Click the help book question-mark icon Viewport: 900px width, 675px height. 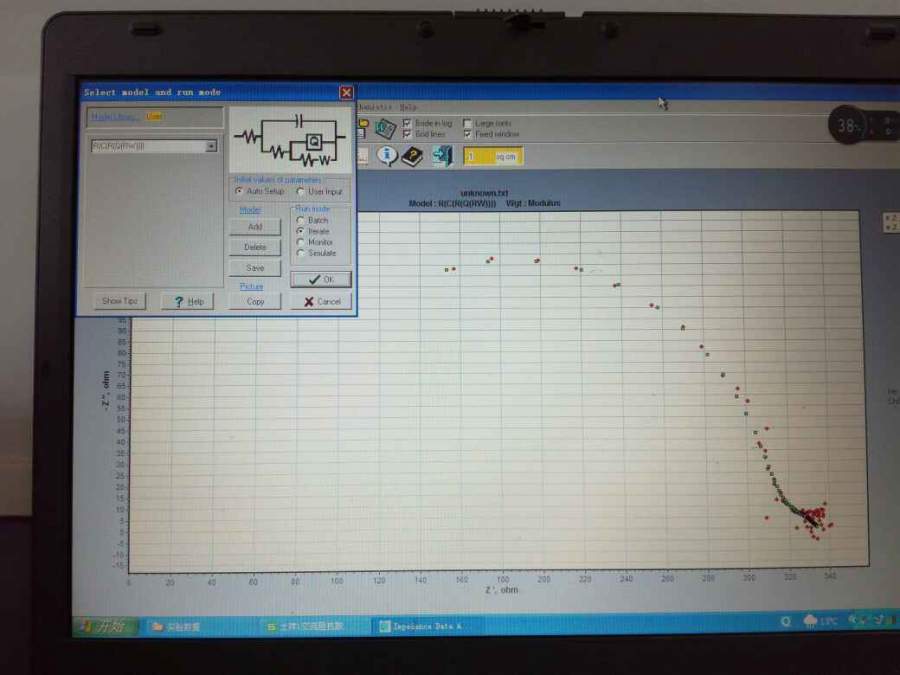click(412, 156)
